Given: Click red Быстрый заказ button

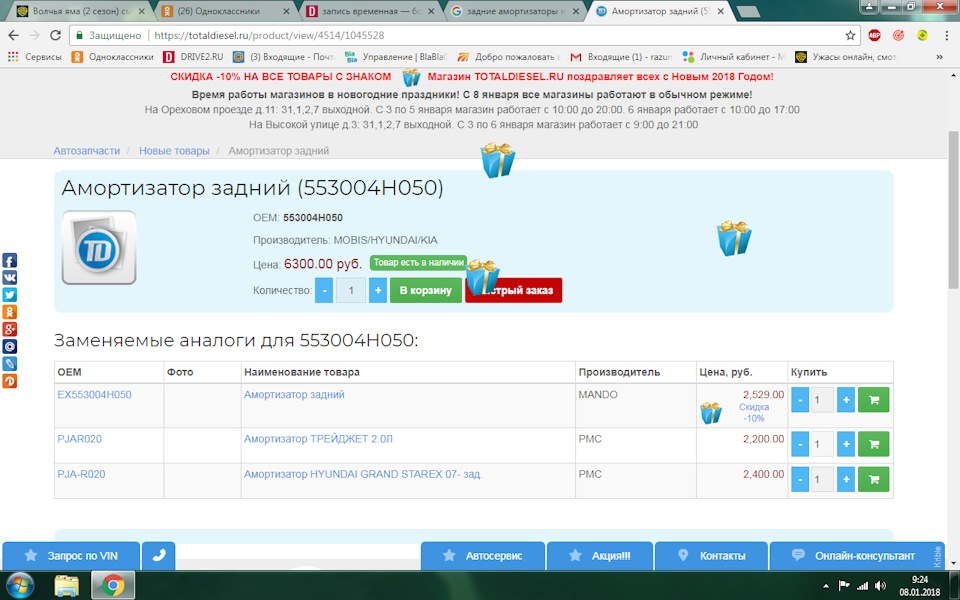Looking at the screenshot, I should tap(514, 290).
